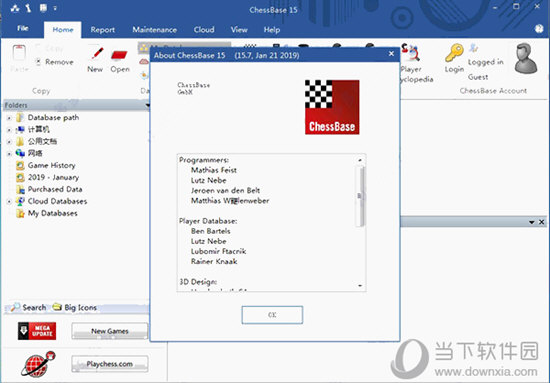Click the guest user avatar icon
Viewport: 550px width, 383px height.
coord(525,58)
